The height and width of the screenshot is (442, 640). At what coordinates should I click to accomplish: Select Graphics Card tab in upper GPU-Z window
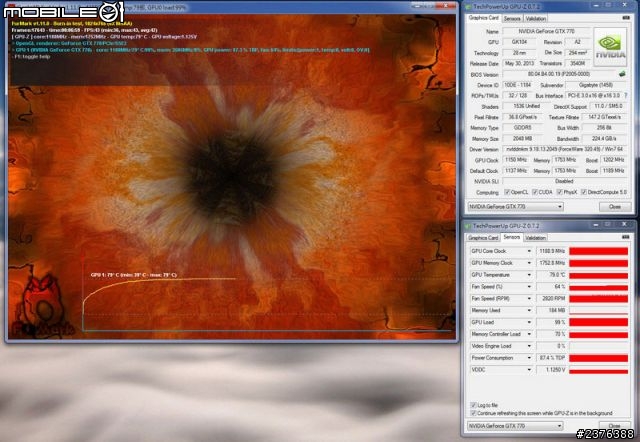[484, 18]
